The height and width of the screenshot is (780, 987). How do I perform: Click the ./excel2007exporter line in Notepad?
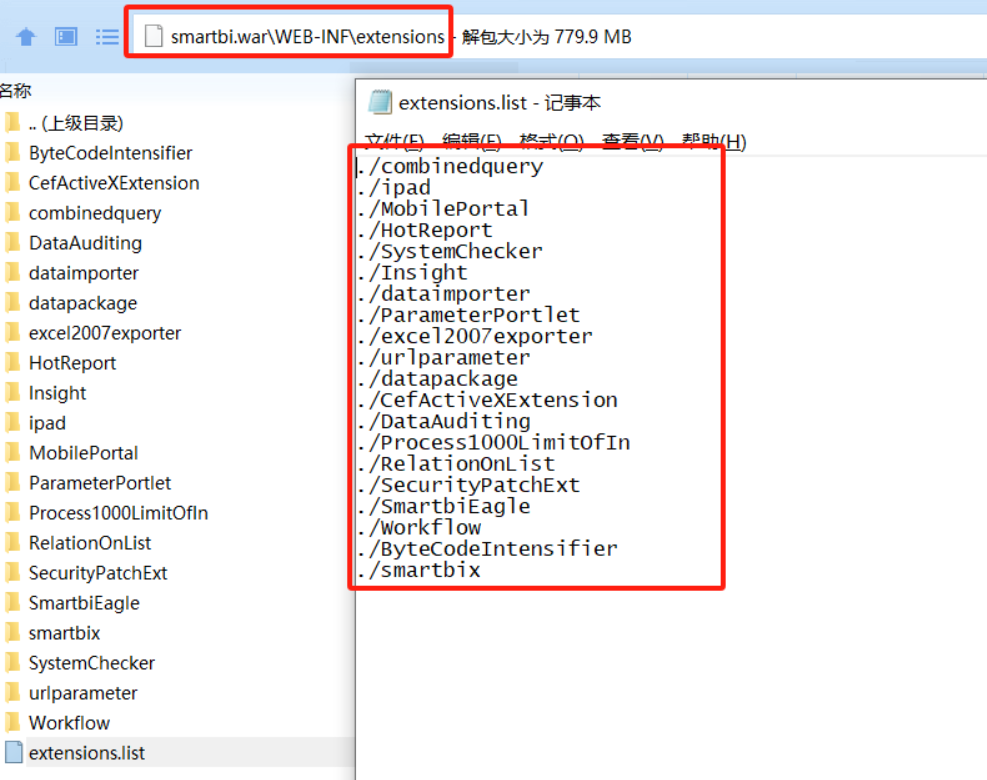475,336
